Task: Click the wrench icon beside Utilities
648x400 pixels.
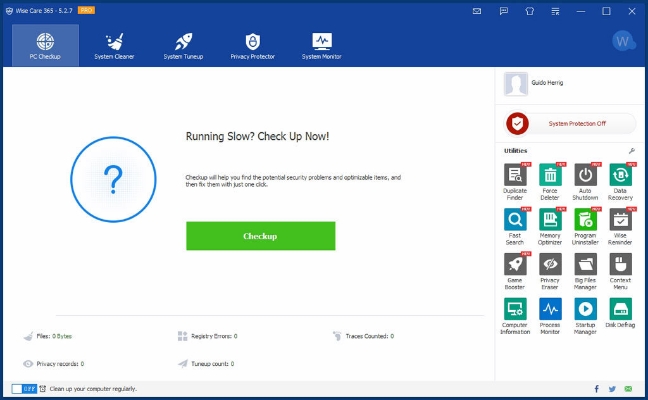Action: pos(631,151)
